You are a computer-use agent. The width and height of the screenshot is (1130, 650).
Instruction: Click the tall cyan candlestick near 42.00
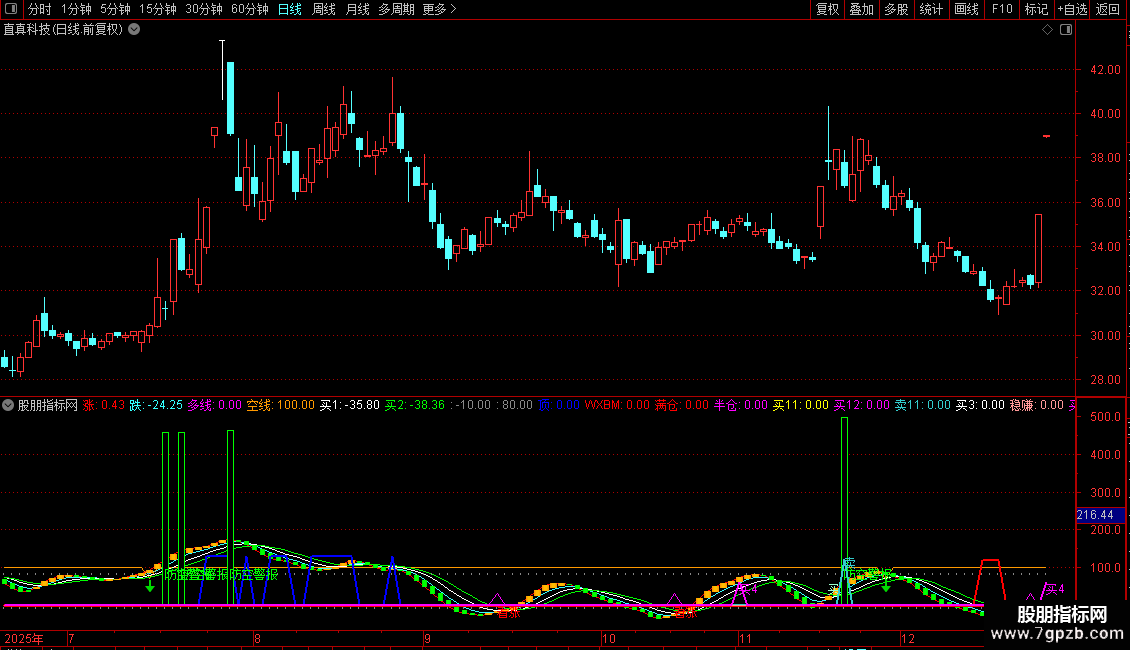pyautogui.click(x=230, y=97)
